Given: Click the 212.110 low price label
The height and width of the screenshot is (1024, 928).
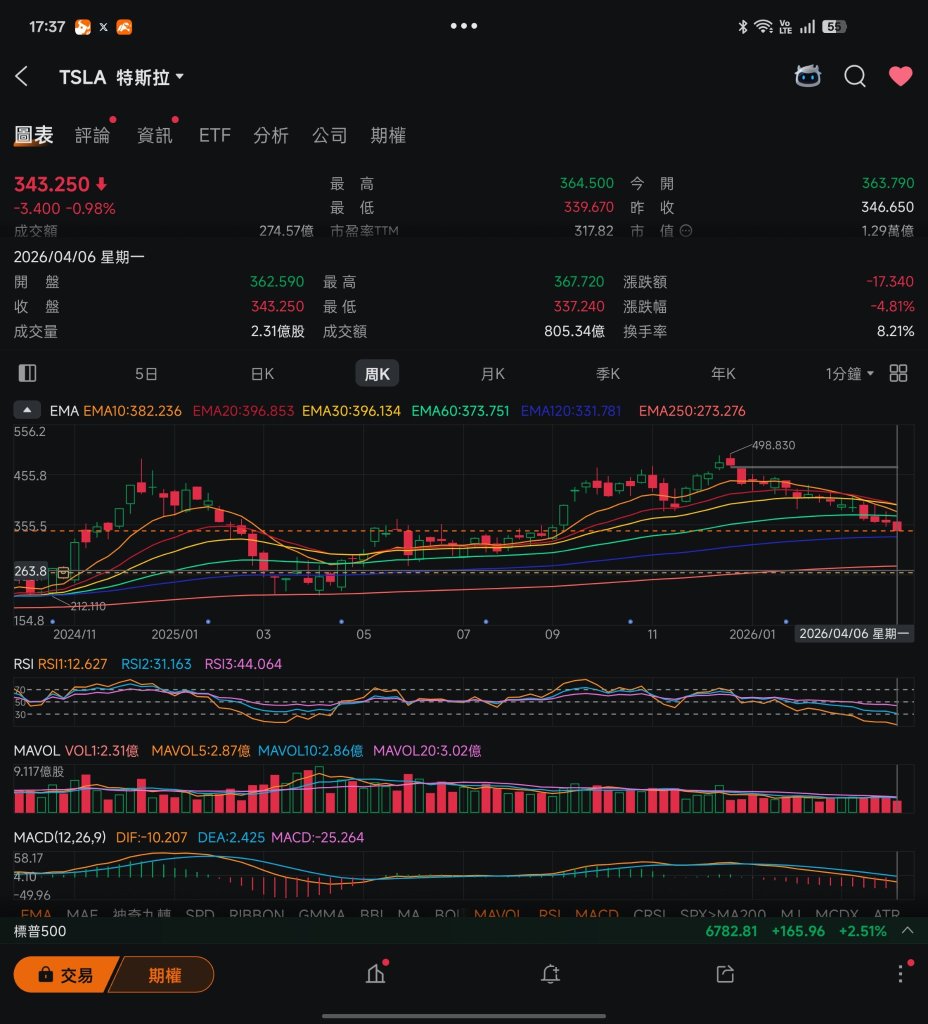Looking at the screenshot, I should (x=88, y=606).
